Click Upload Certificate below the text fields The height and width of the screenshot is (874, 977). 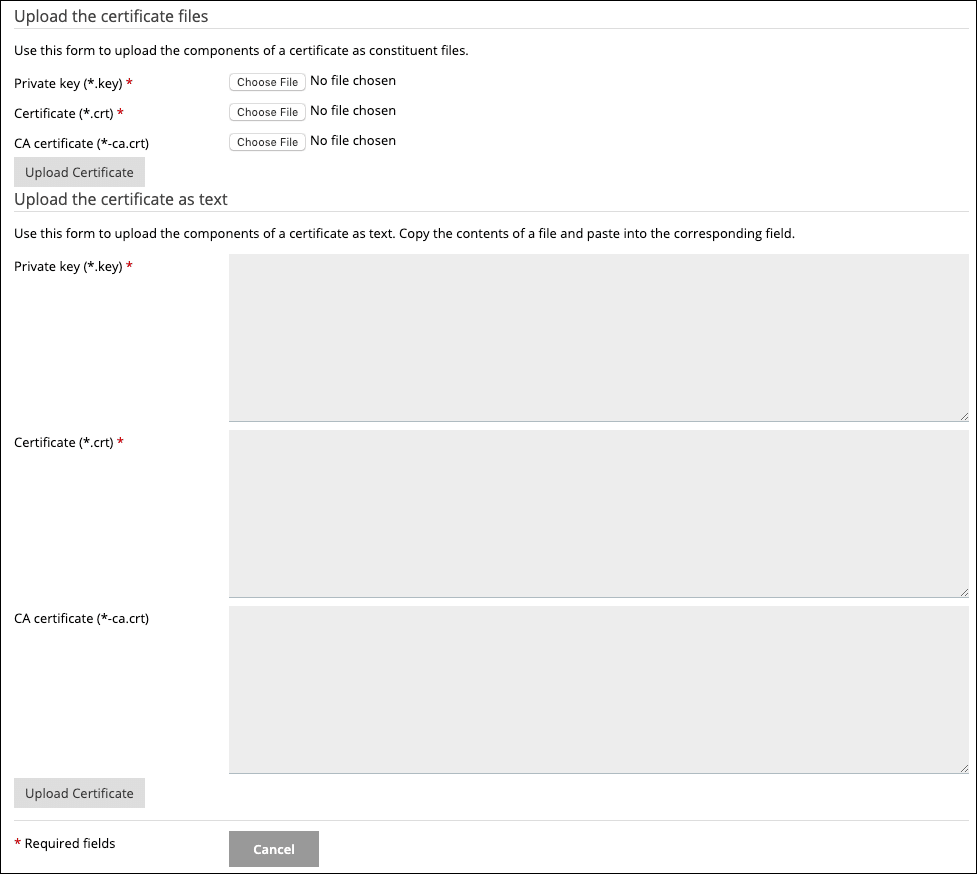(79, 793)
